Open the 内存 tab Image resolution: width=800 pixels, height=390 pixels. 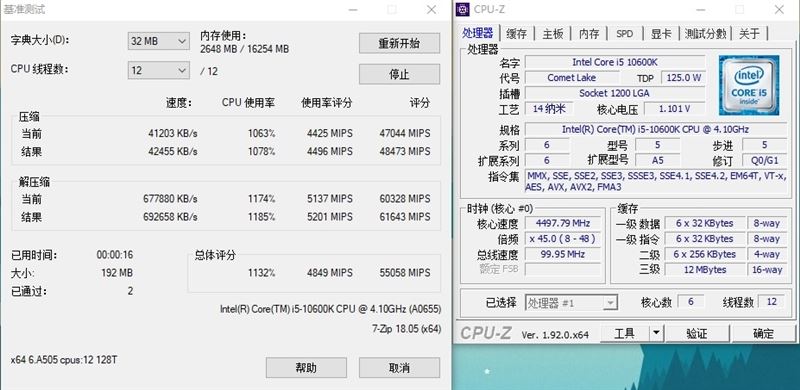tap(589, 34)
